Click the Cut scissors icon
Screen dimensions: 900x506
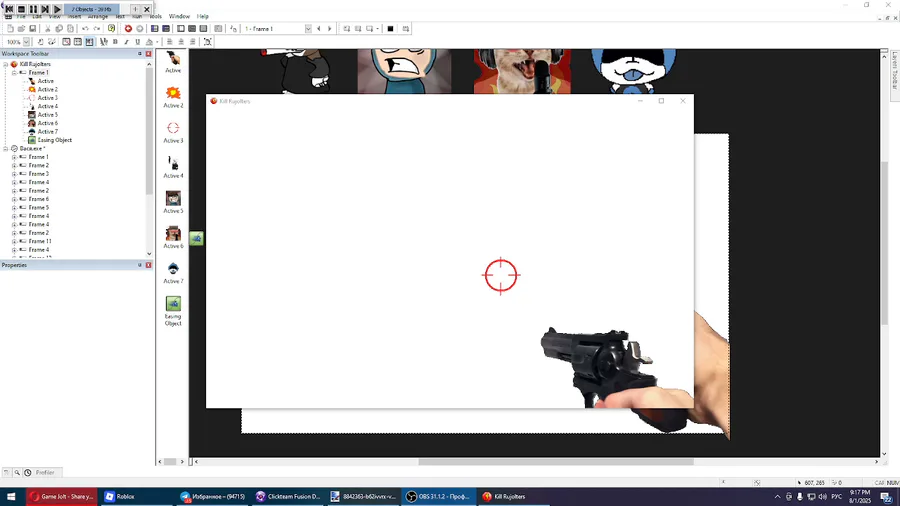click(48, 29)
